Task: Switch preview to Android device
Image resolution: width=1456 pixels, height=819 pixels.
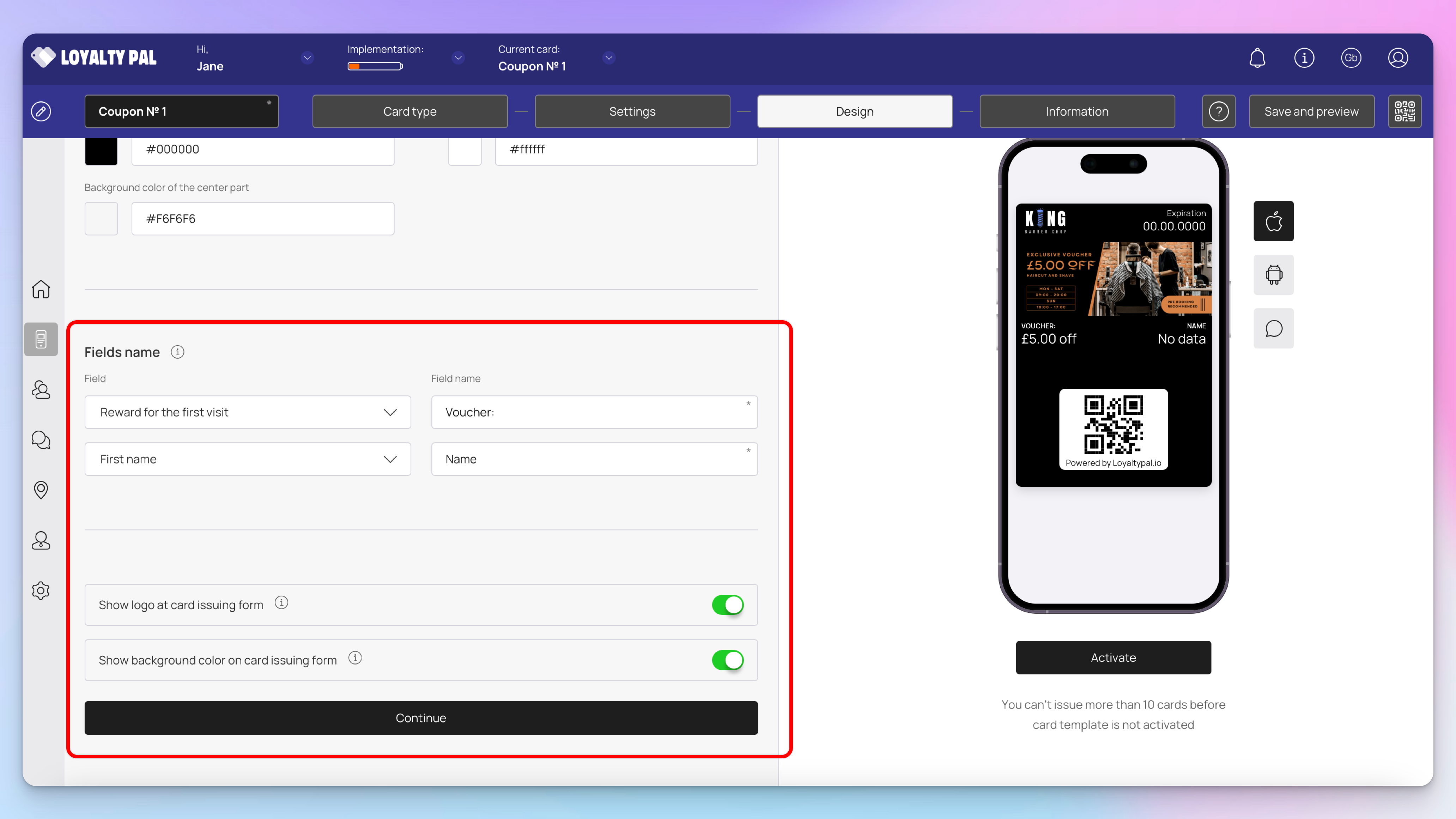Action: coord(1273,275)
